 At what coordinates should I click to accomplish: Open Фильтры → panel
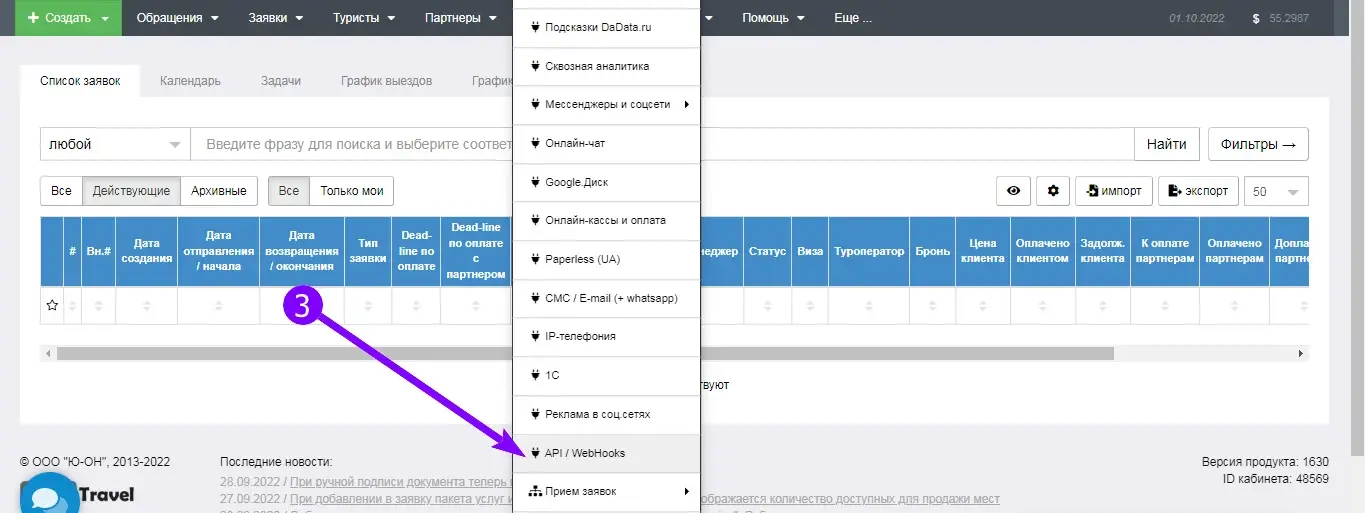pyautogui.click(x=1258, y=144)
